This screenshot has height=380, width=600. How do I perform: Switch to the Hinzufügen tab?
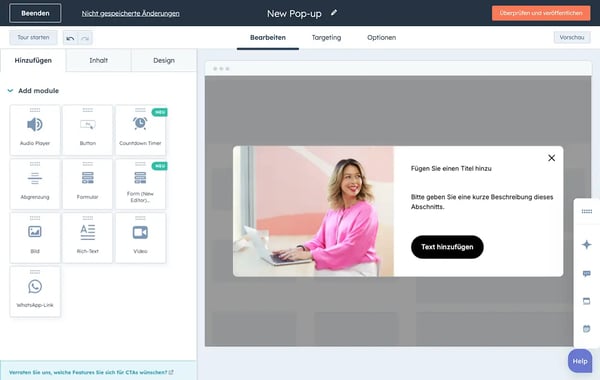(x=33, y=60)
